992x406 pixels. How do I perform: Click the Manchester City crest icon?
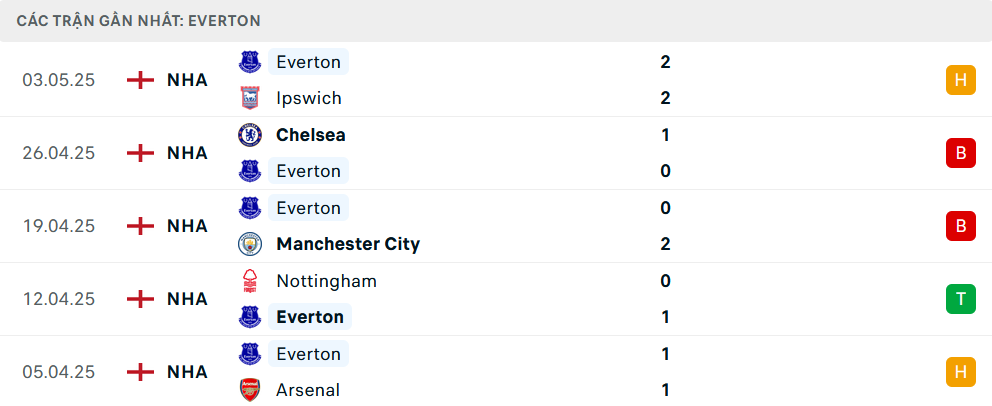(x=249, y=244)
